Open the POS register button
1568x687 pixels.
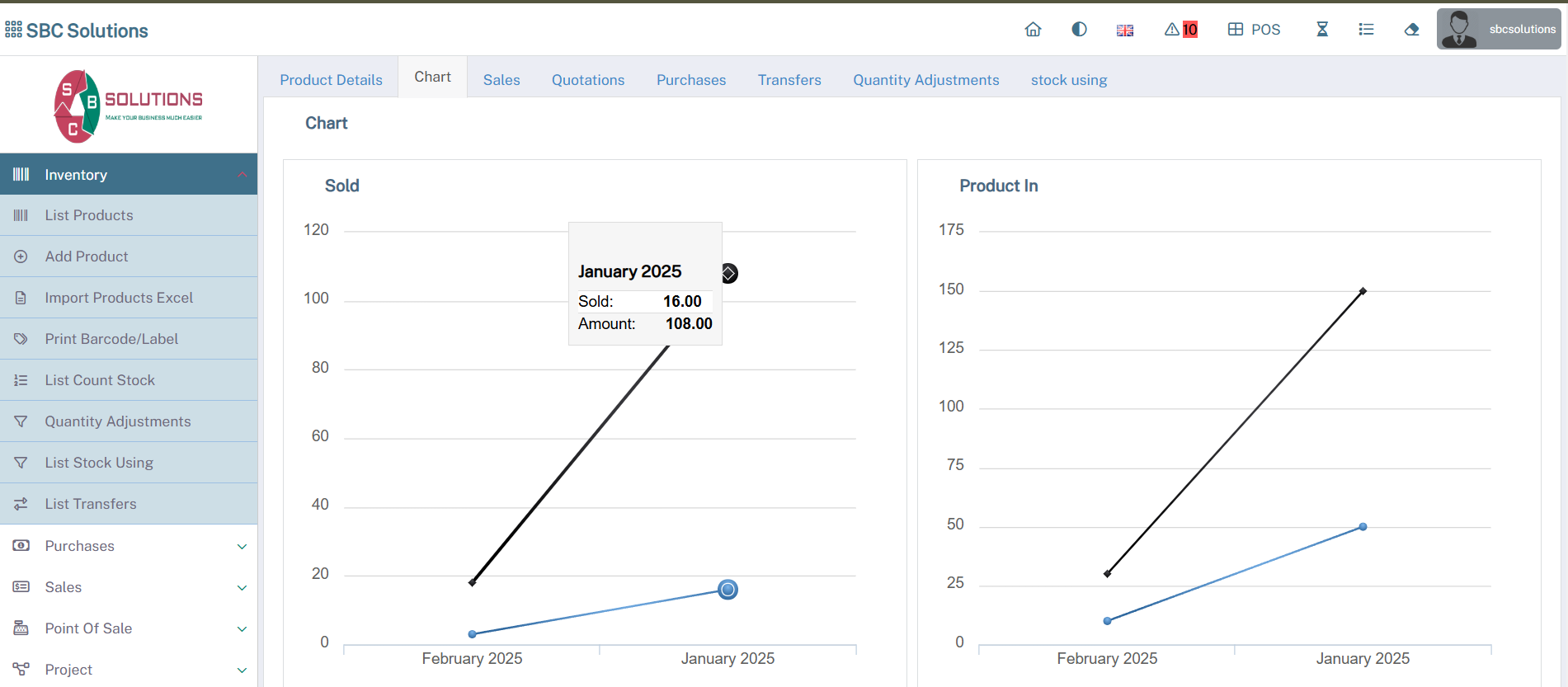tap(1254, 30)
